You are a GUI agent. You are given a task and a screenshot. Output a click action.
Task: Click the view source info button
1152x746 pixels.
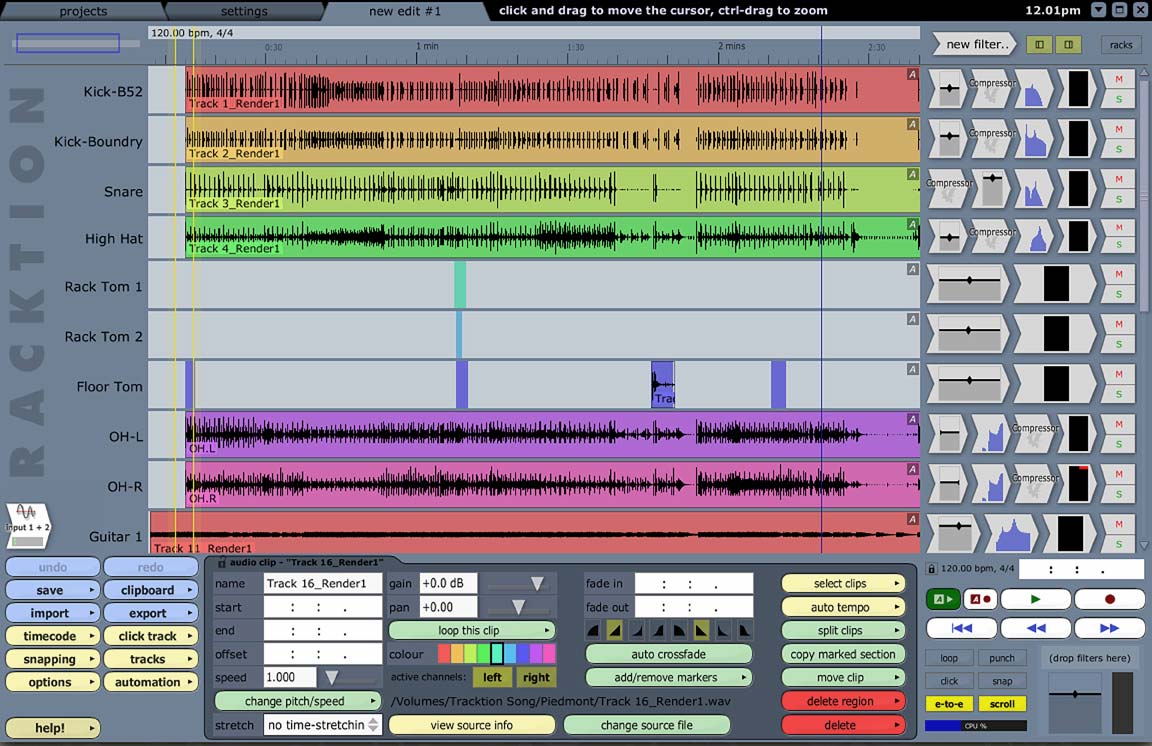coord(472,725)
